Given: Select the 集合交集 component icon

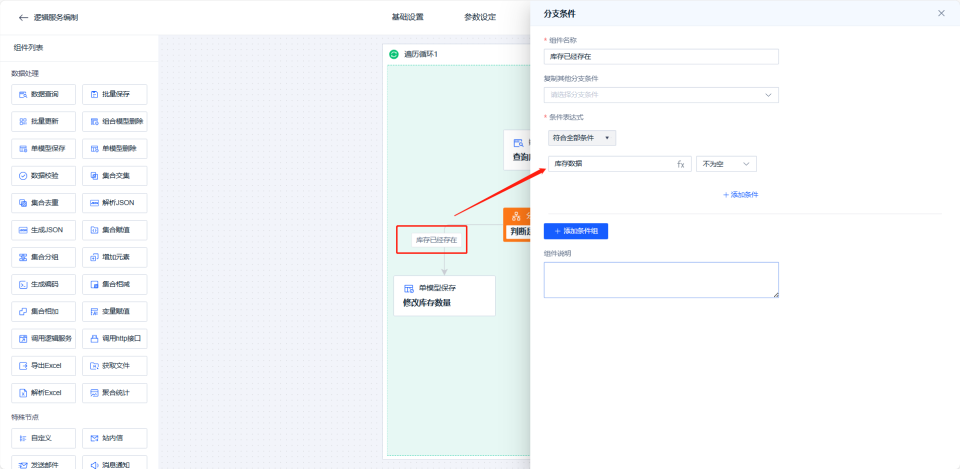Looking at the screenshot, I should 94,176.
